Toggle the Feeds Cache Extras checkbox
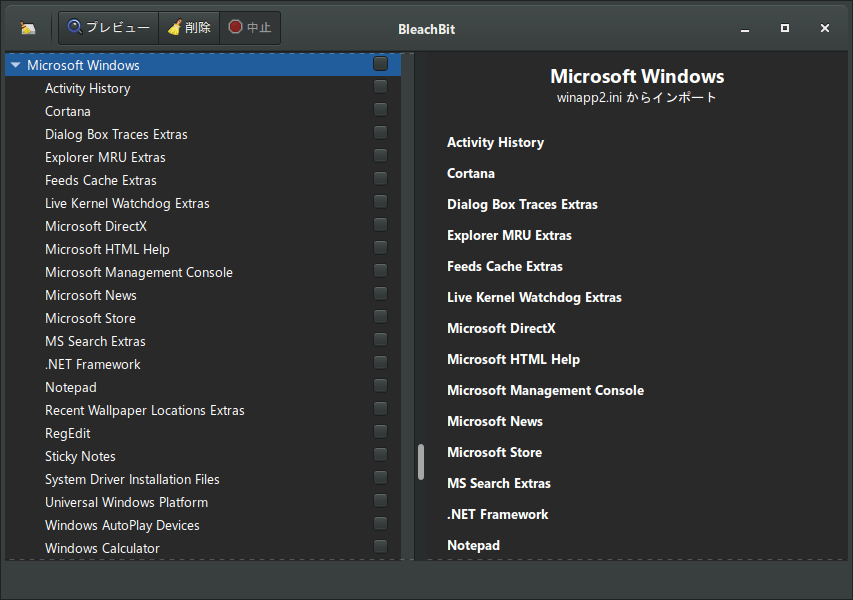This screenshot has width=853, height=600. 380,179
